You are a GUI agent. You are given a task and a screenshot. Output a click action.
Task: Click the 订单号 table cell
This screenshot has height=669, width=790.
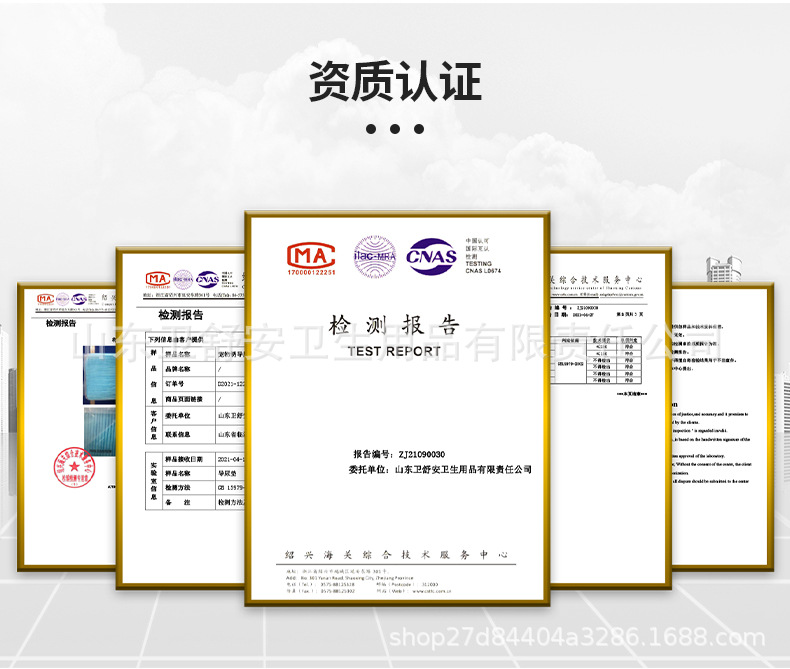(x=189, y=384)
